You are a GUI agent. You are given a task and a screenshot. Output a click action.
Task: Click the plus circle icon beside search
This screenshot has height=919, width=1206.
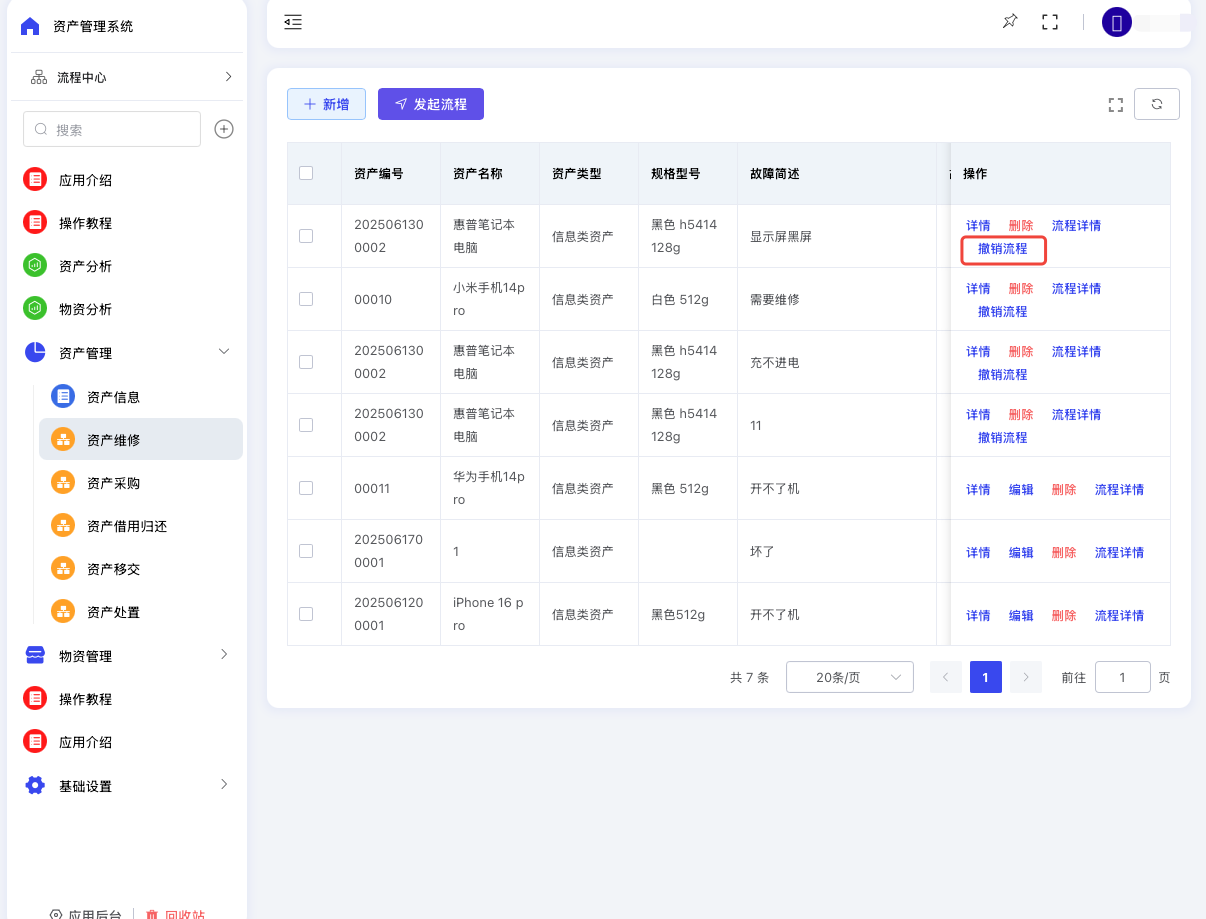coord(224,129)
